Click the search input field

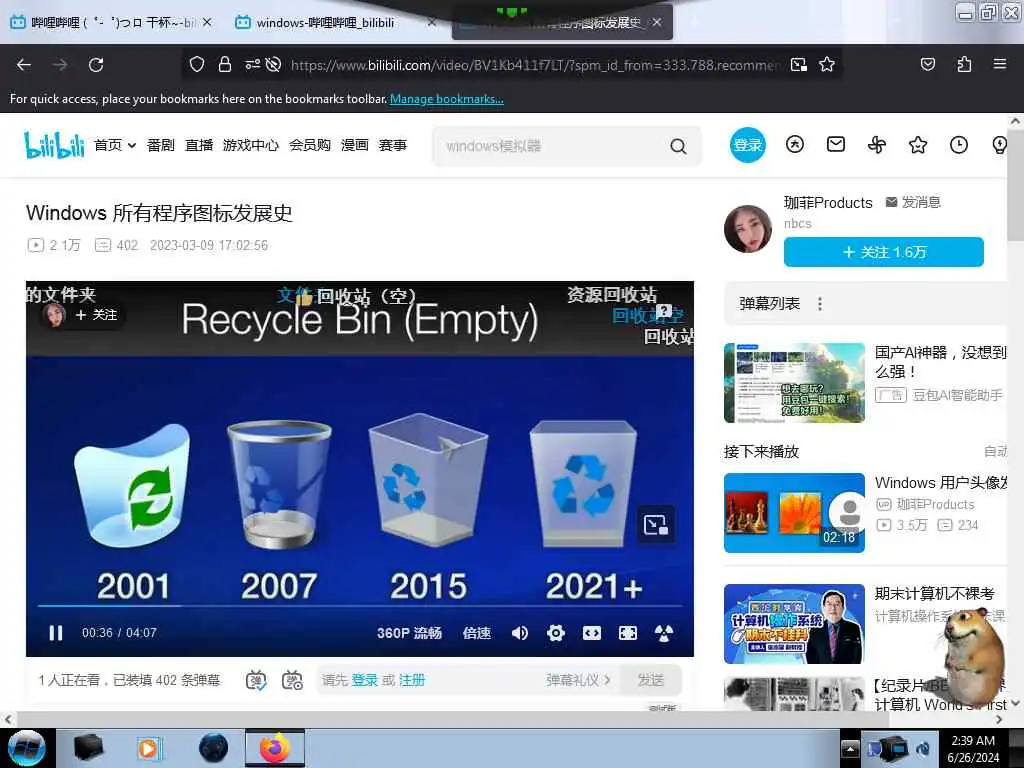click(552, 146)
